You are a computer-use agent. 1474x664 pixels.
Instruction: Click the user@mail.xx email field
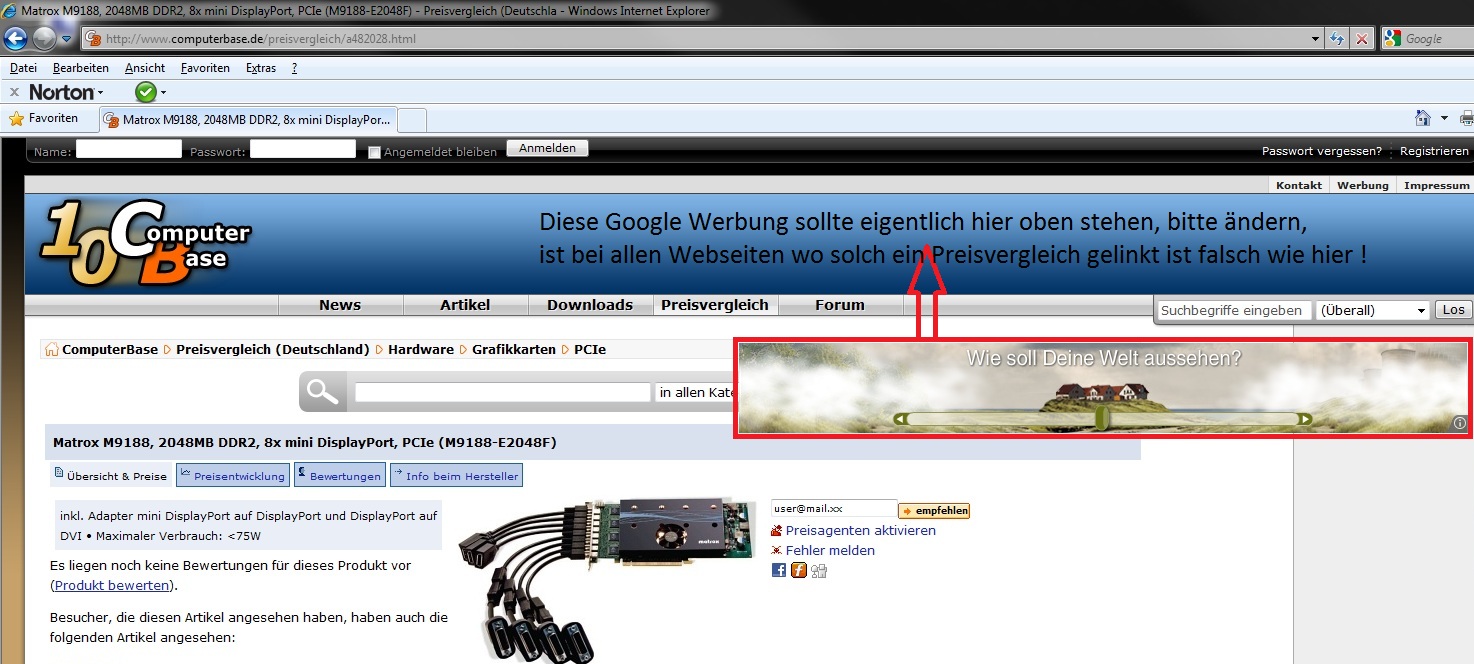point(834,509)
